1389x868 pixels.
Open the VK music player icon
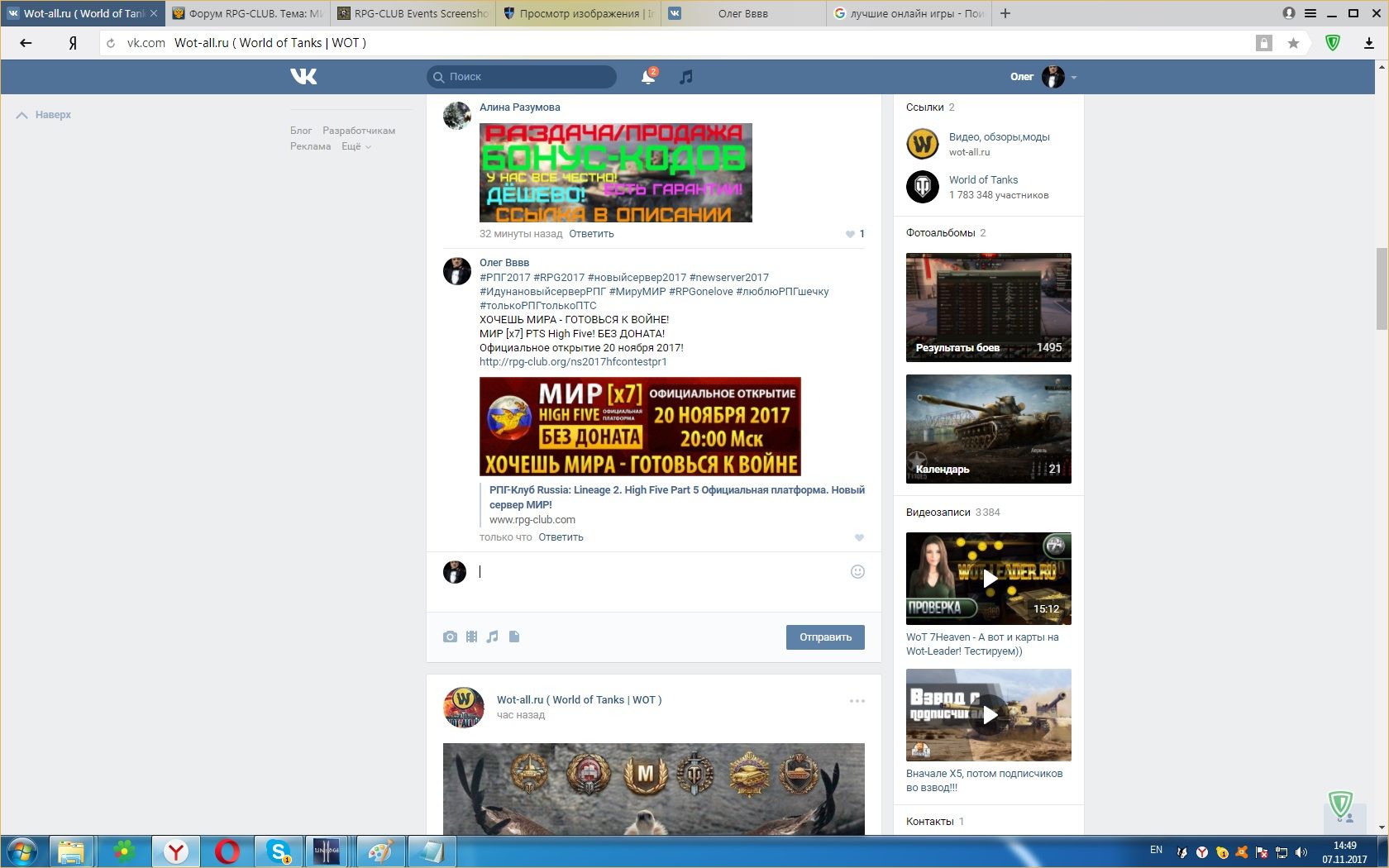click(x=685, y=77)
